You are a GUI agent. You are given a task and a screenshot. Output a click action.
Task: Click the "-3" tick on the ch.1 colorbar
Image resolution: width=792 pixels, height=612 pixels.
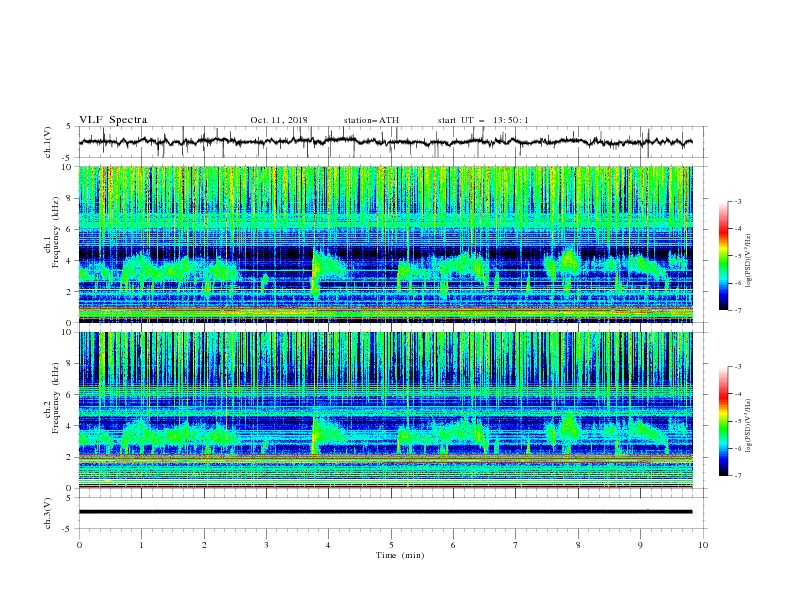(x=737, y=201)
